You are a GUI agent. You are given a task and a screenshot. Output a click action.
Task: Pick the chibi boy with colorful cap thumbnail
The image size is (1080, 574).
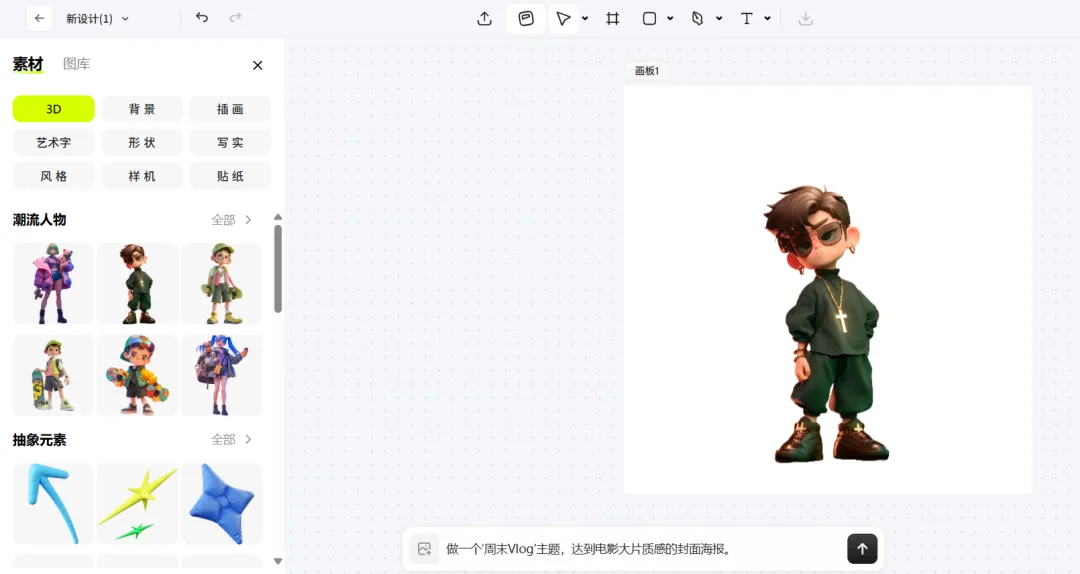[x=137, y=375]
